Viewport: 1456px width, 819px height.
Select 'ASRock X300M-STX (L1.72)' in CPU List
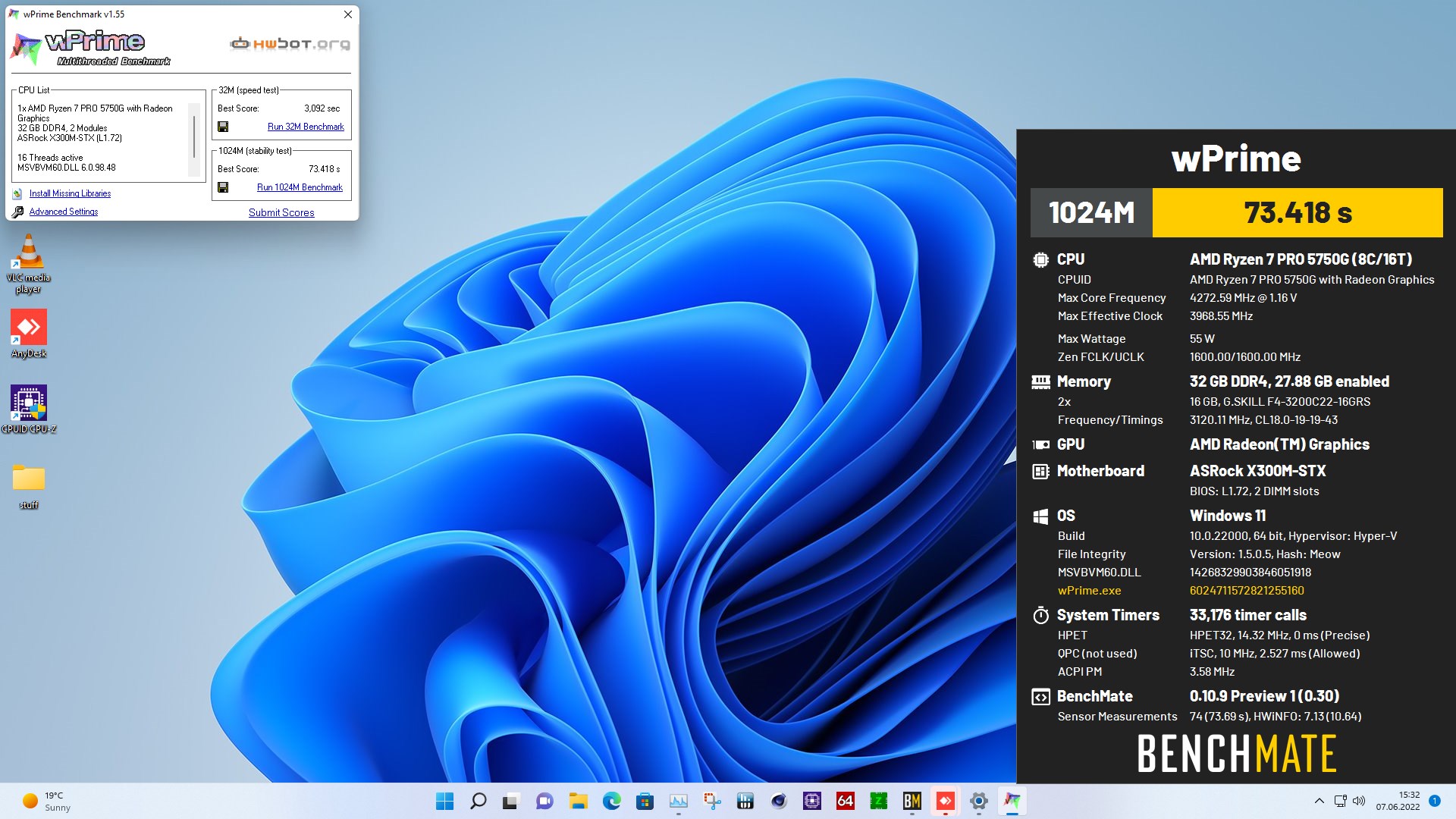[70, 138]
